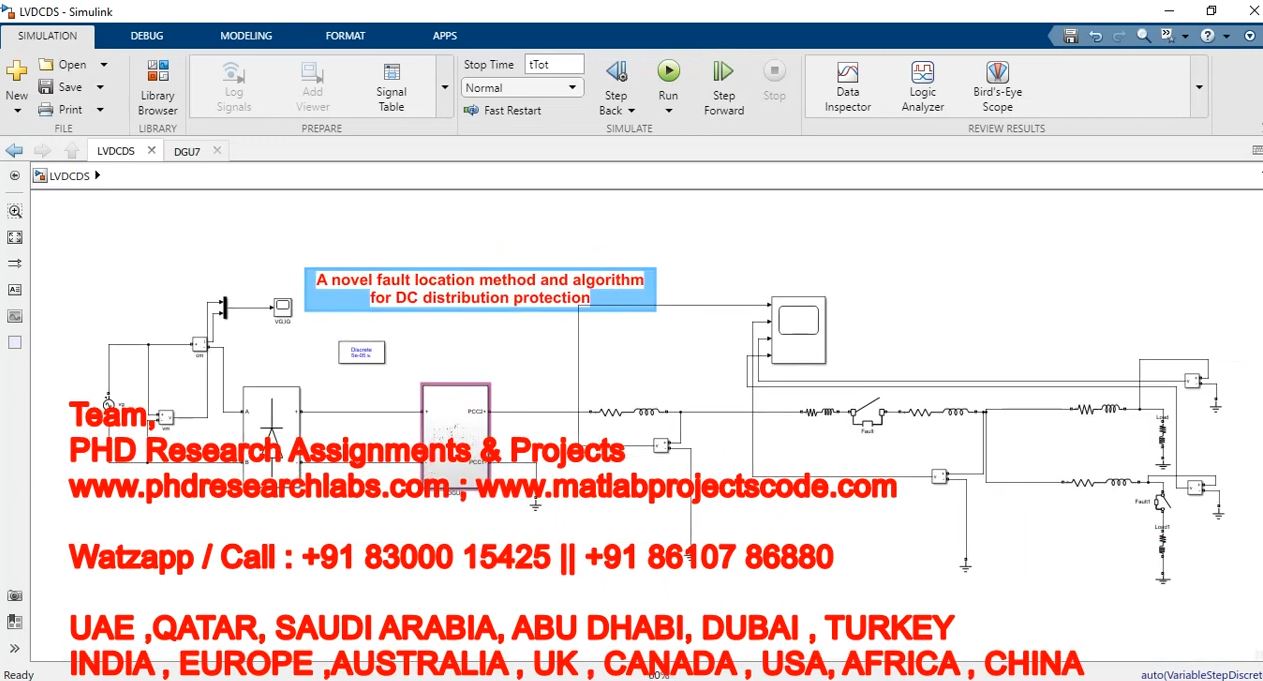Click the Ready status text
This screenshot has width=1263, height=681.
(19, 675)
